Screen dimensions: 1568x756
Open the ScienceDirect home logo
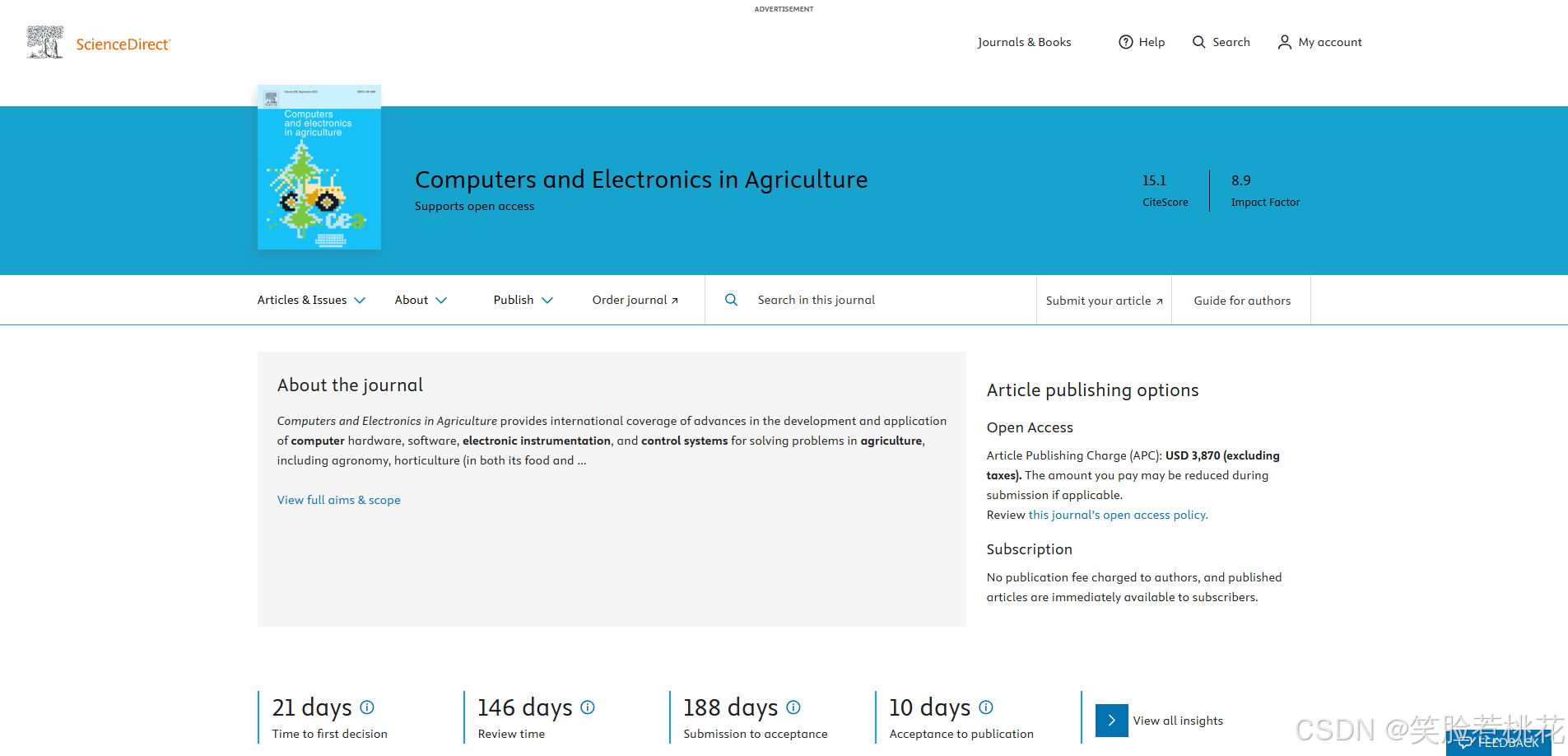(99, 43)
